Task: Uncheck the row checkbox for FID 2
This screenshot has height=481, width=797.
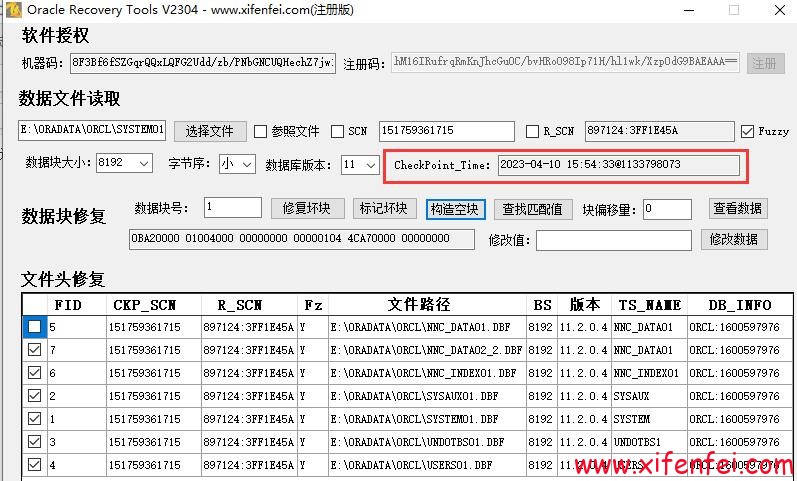Action: pos(35,396)
